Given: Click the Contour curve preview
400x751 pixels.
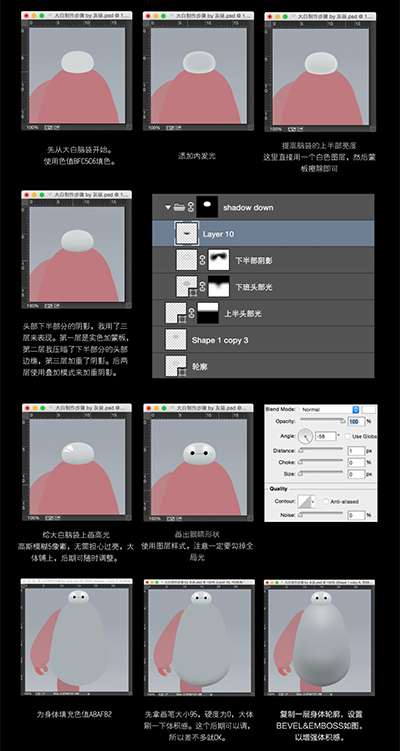Looking at the screenshot, I should pos(304,501).
